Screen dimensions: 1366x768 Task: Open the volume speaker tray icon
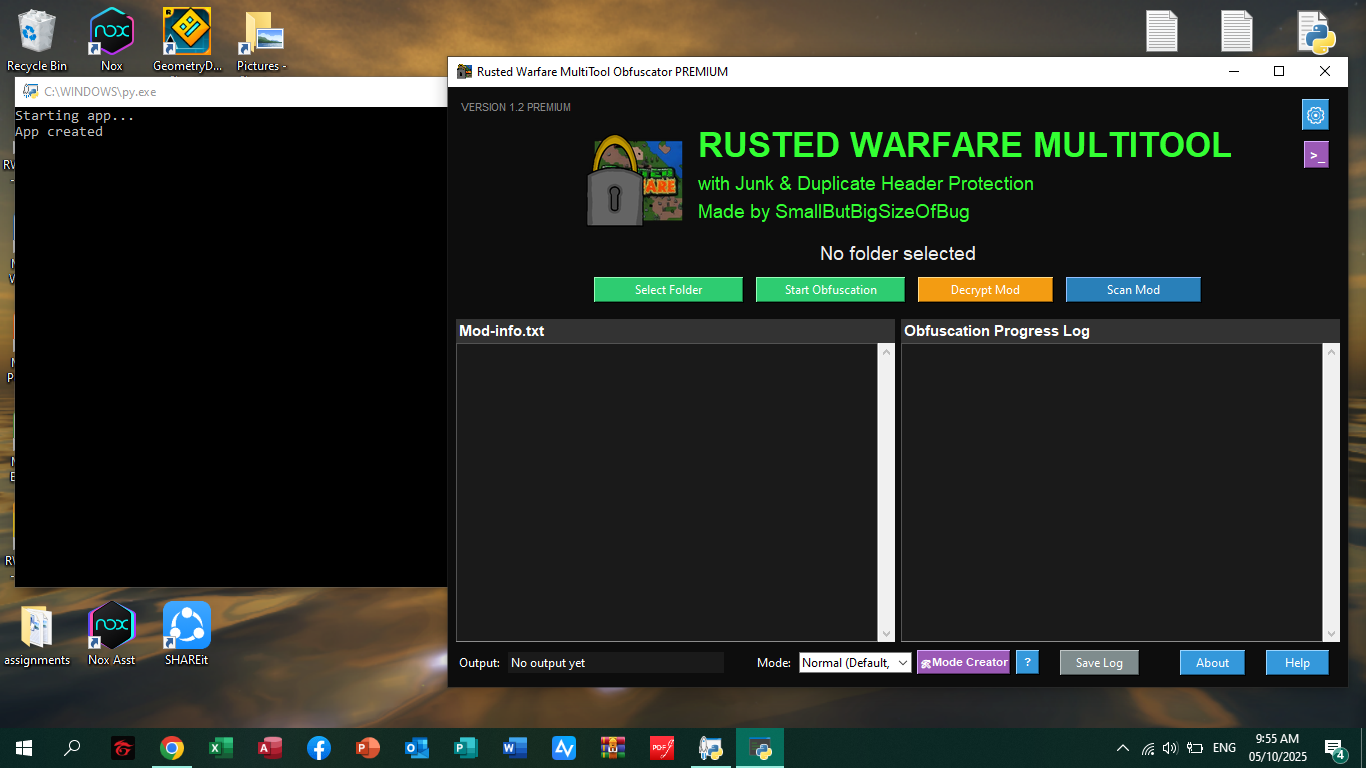[1171, 748]
